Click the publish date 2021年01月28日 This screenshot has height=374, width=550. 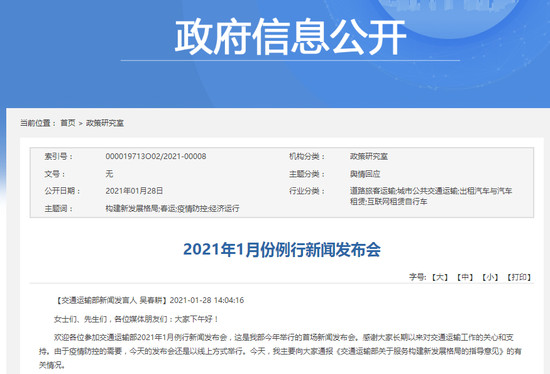(x=134, y=191)
